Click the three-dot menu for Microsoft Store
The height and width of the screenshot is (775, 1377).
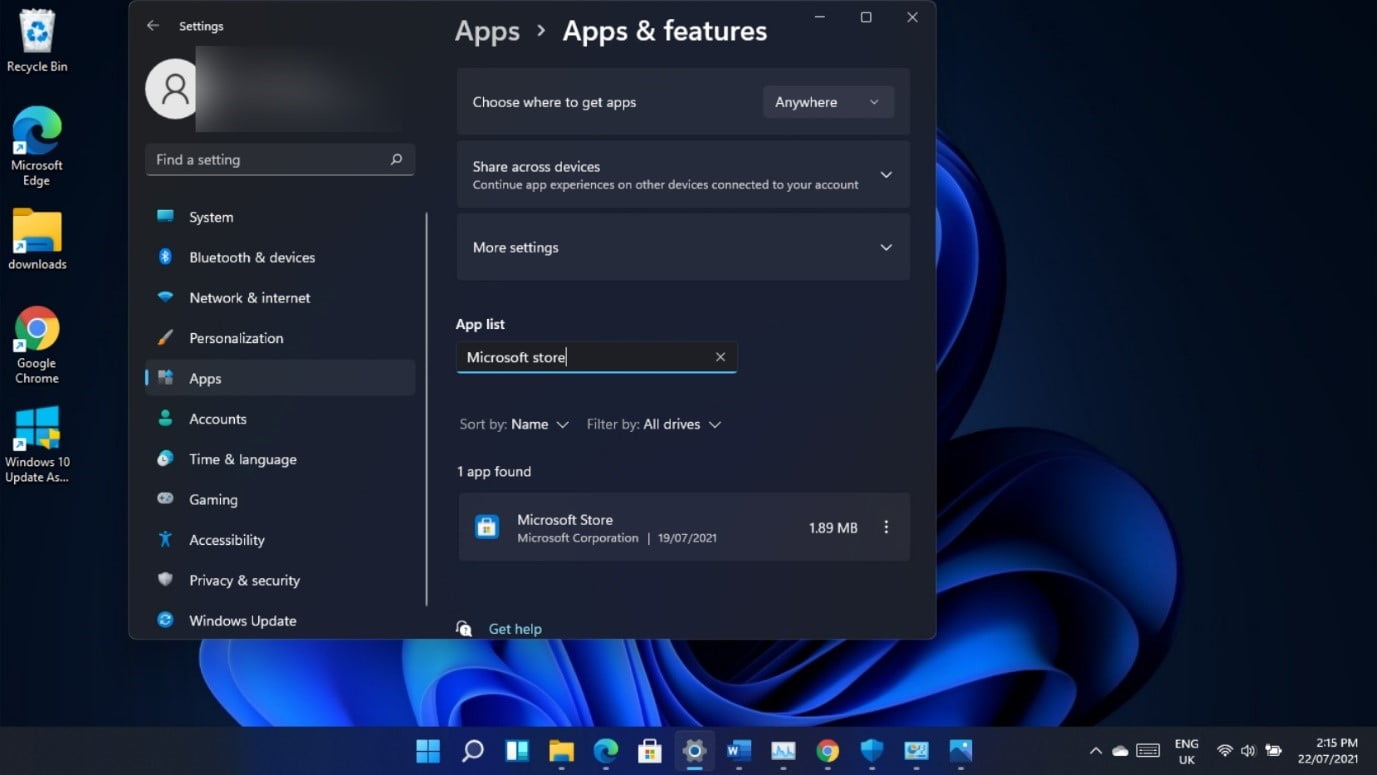point(885,527)
